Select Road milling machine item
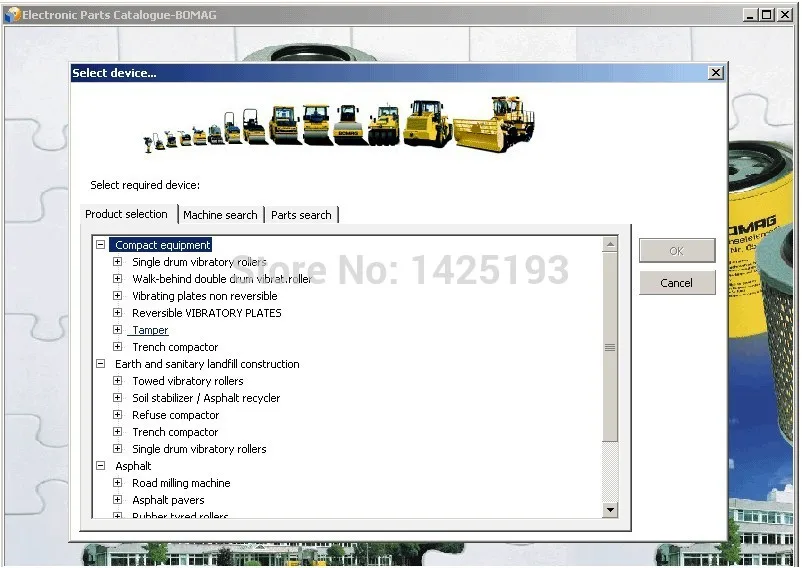 coord(181,483)
